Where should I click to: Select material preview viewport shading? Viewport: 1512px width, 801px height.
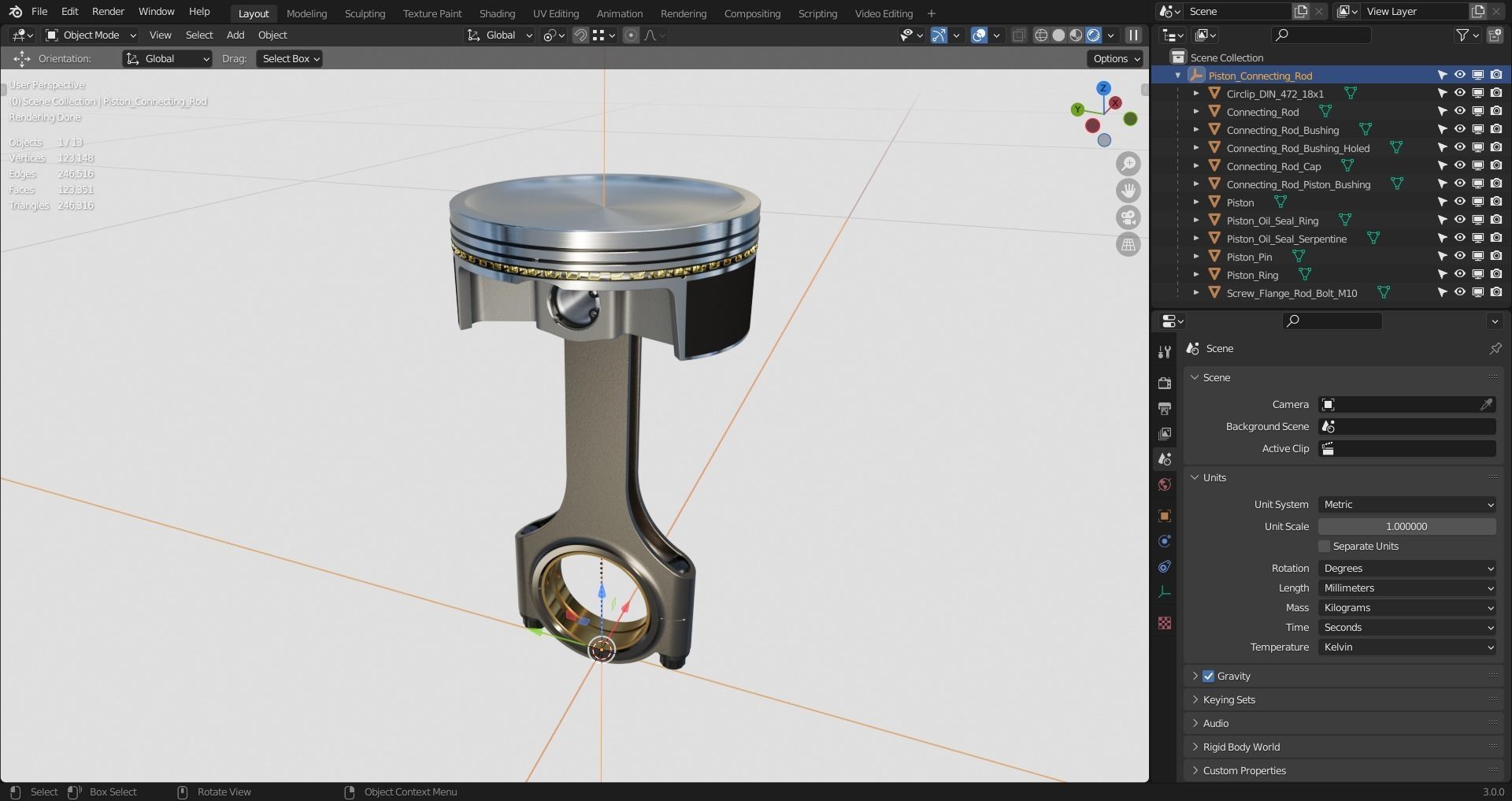click(1076, 35)
